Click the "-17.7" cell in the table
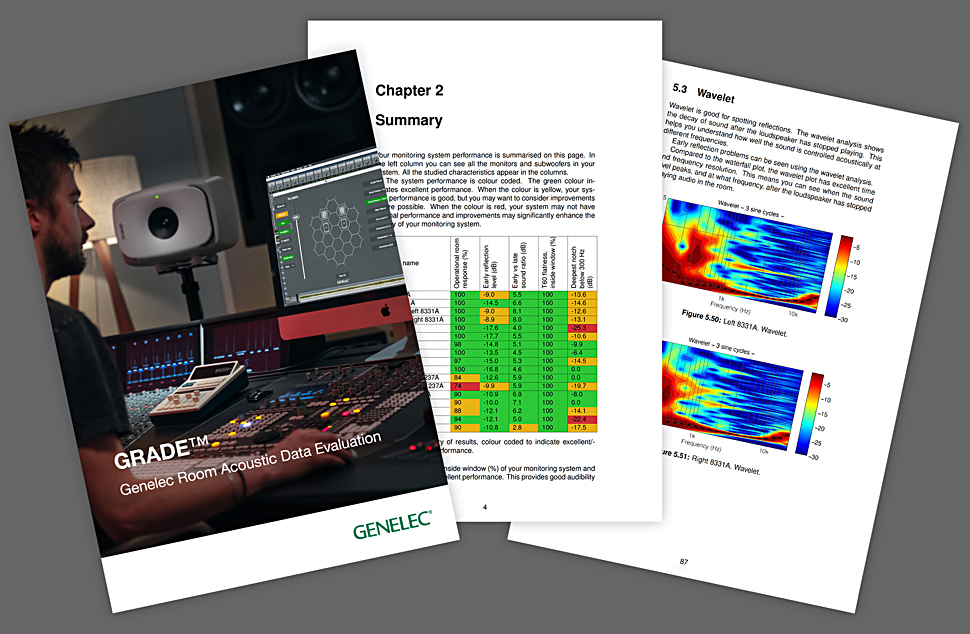Viewport: 970px width, 634px height. tap(494, 336)
